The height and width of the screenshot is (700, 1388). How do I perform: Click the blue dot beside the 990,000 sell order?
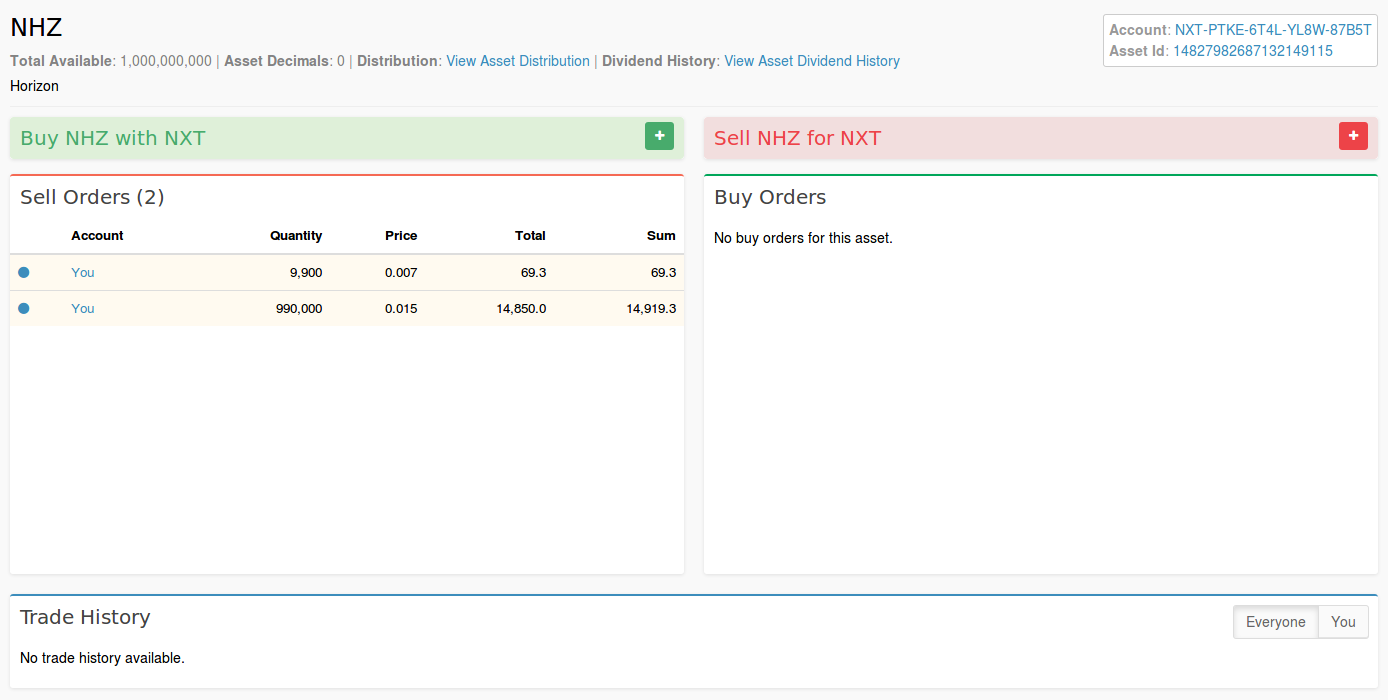tap(24, 308)
